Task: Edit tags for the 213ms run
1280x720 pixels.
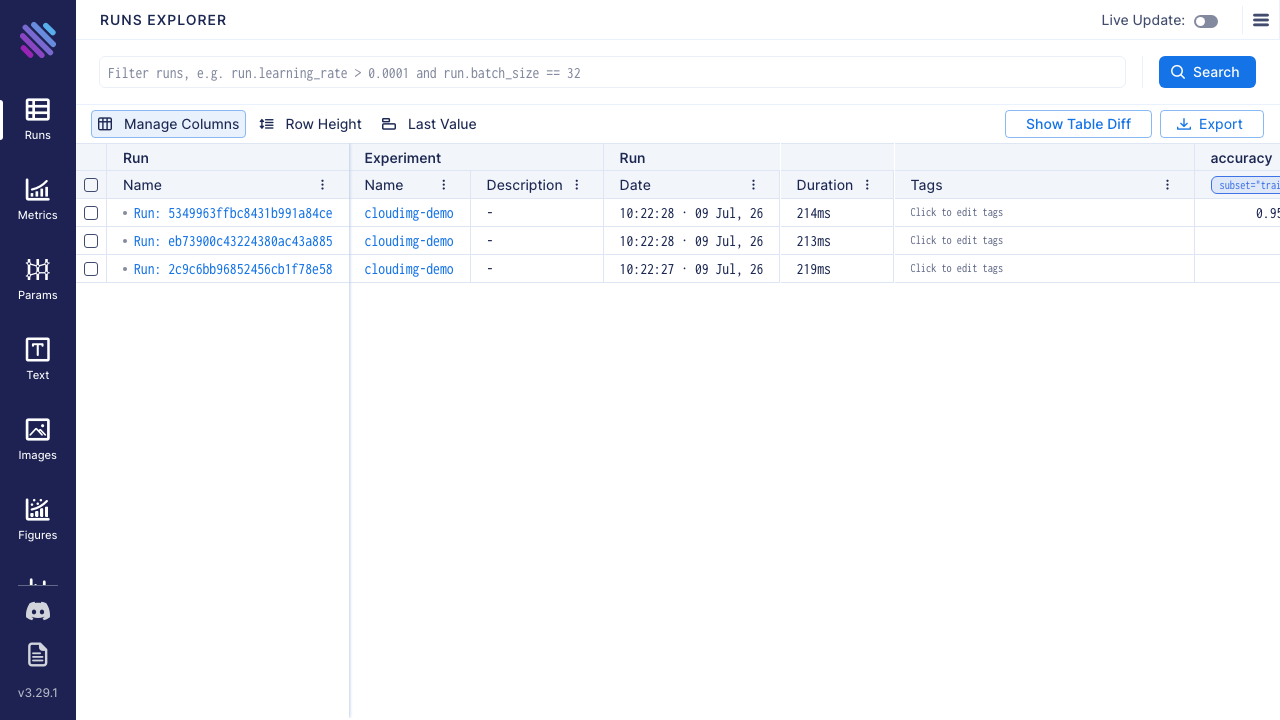Action: pyautogui.click(x=956, y=241)
